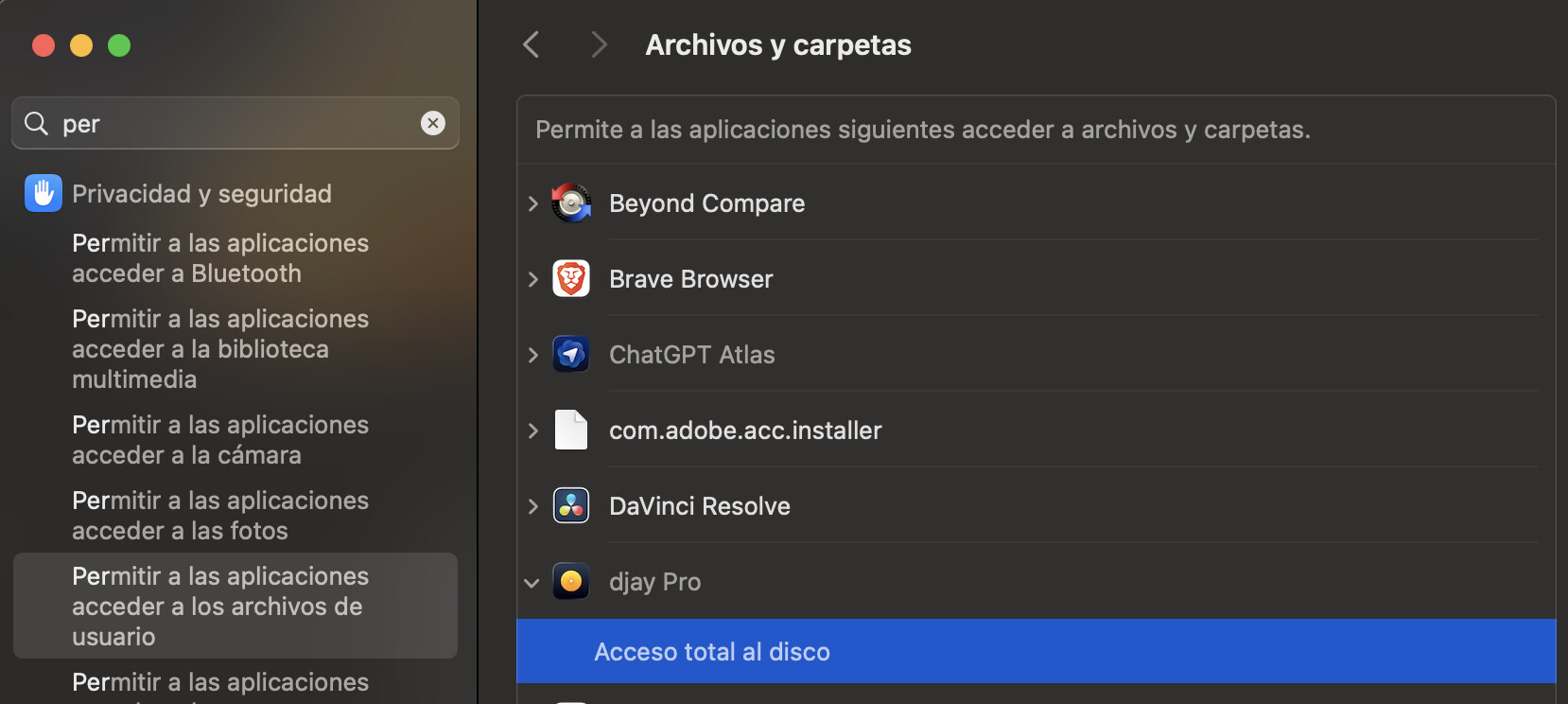Click the search text field containing per
This screenshot has height=704, width=1568.
236,124
